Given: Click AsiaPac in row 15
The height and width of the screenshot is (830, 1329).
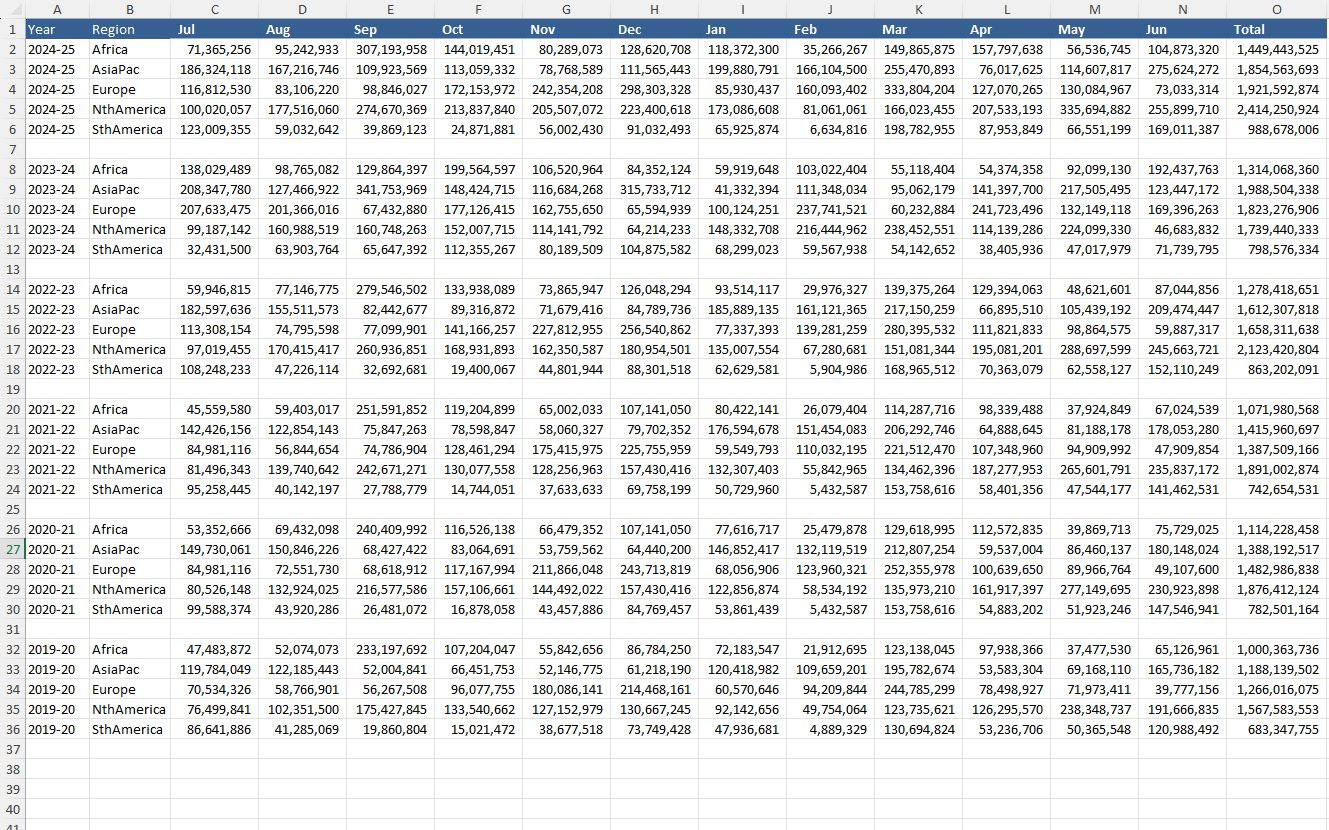Looking at the screenshot, I should pyautogui.click(x=129, y=309).
